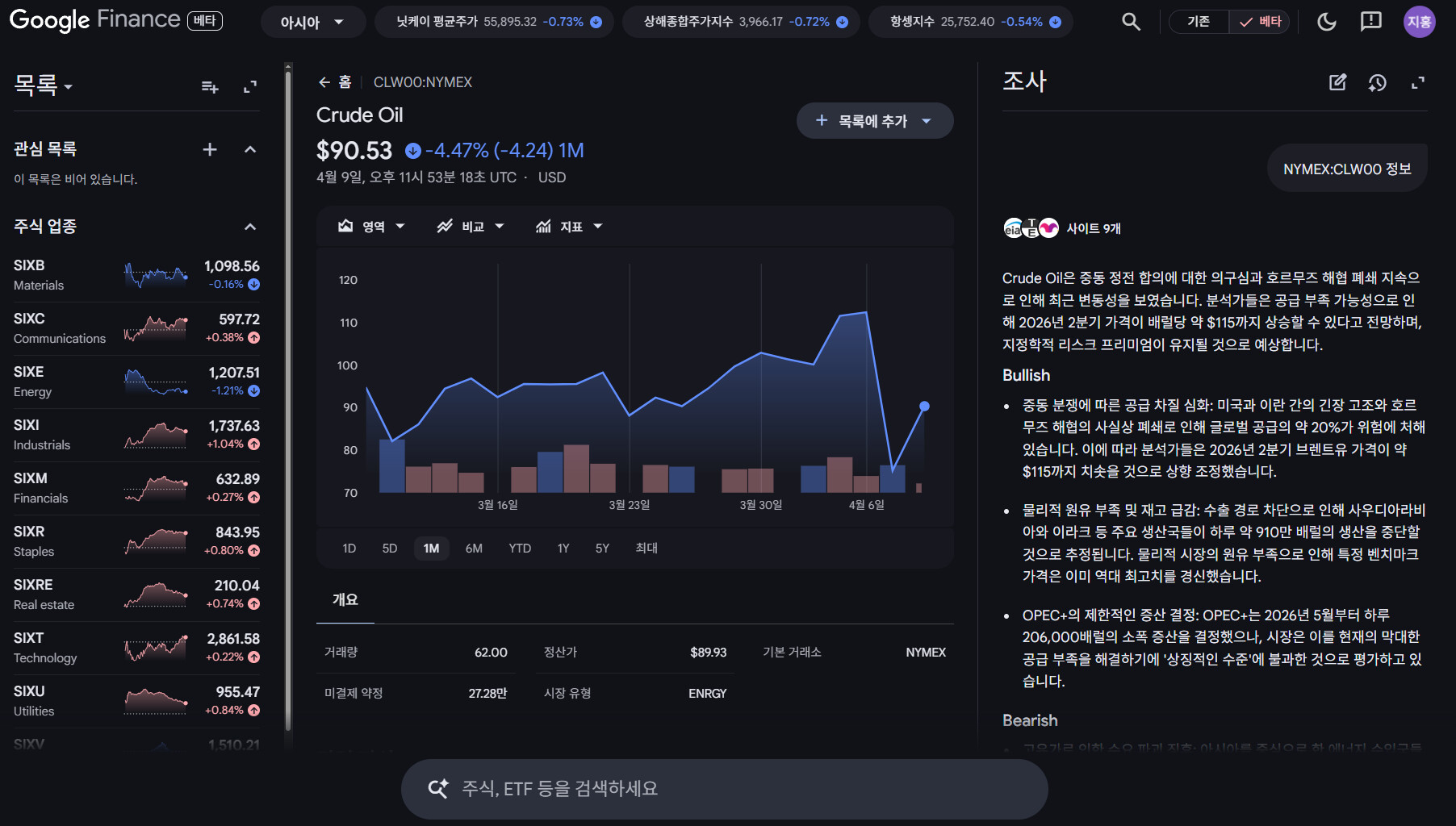Open research history clock icon
The height and width of the screenshot is (826, 1456).
(x=1378, y=82)
